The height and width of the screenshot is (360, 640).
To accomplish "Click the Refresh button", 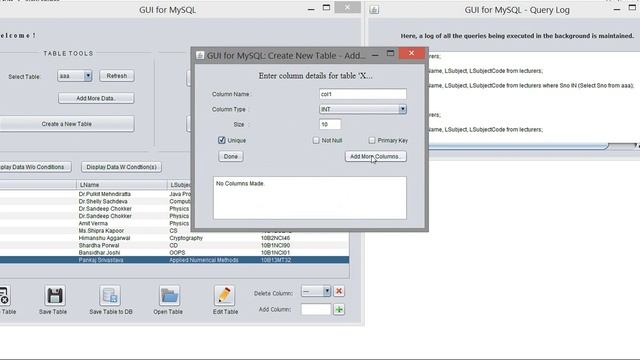I will pos(117,76).
